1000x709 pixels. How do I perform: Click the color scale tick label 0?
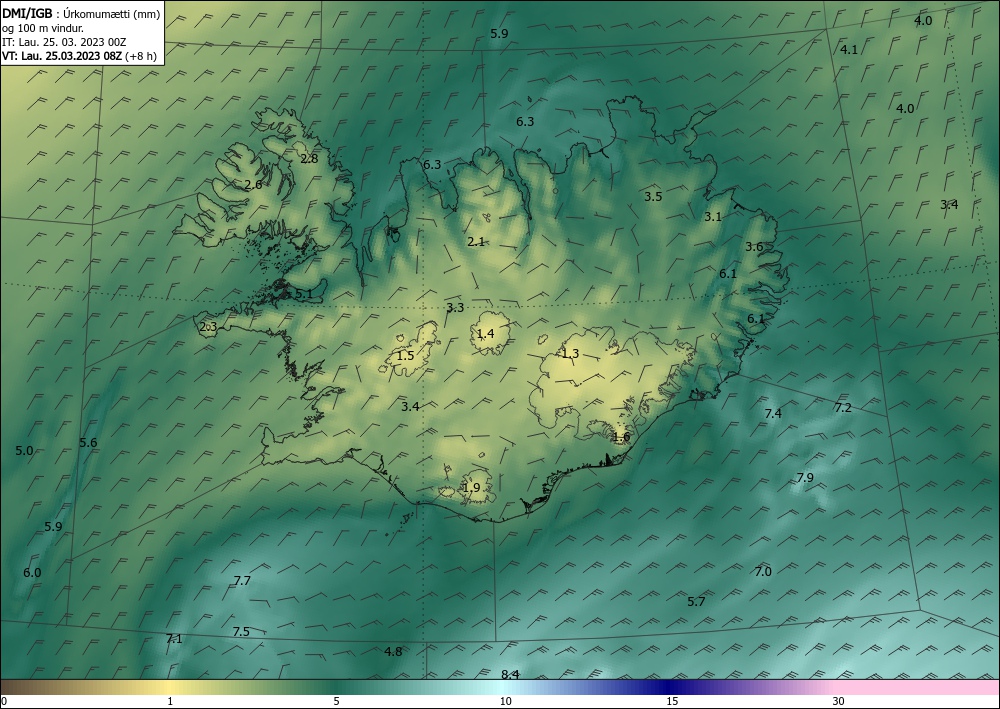point(4,702)
